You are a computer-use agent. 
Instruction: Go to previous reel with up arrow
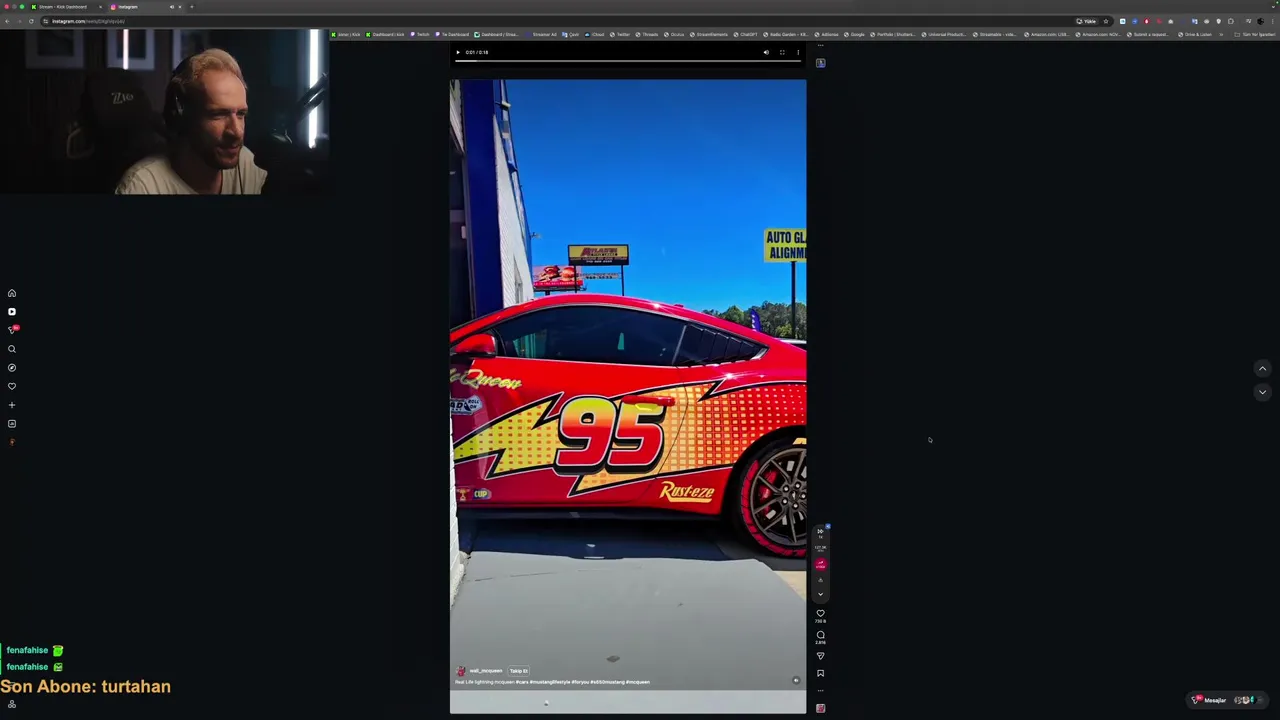[1262, 368]
